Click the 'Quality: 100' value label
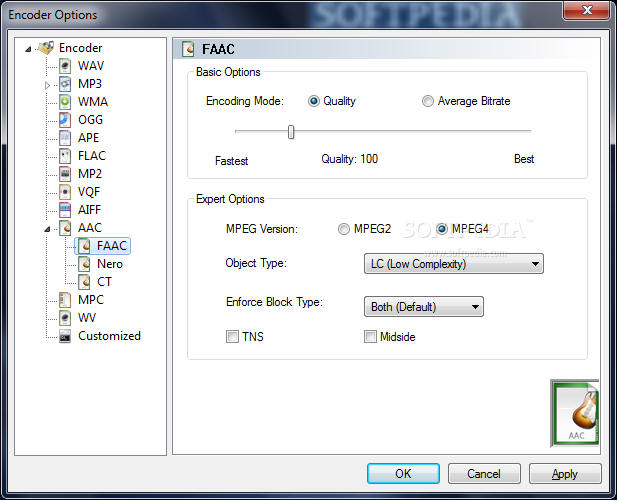Viewport: 617px width, 500px height. click(x=349, y=159)
